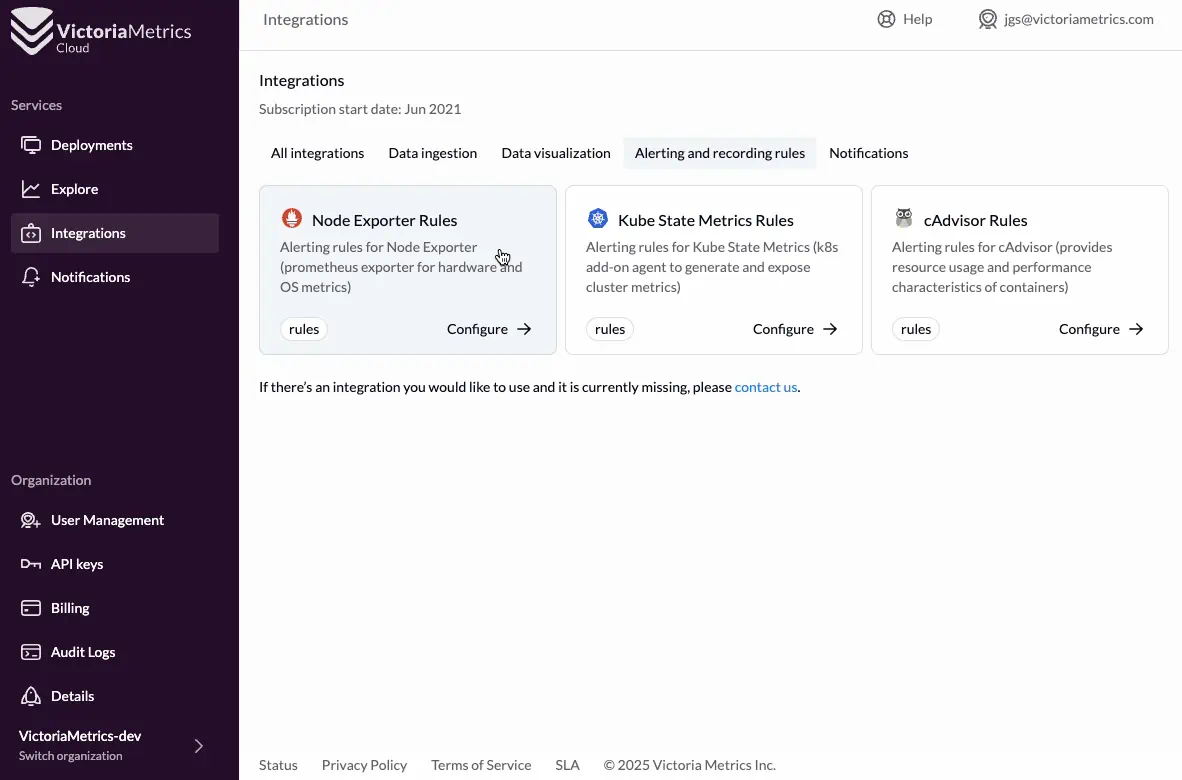Viewport: 1182px width, 780px height.
Task: Click the cAdvisor owl icon
Action: tap(904, 219)
